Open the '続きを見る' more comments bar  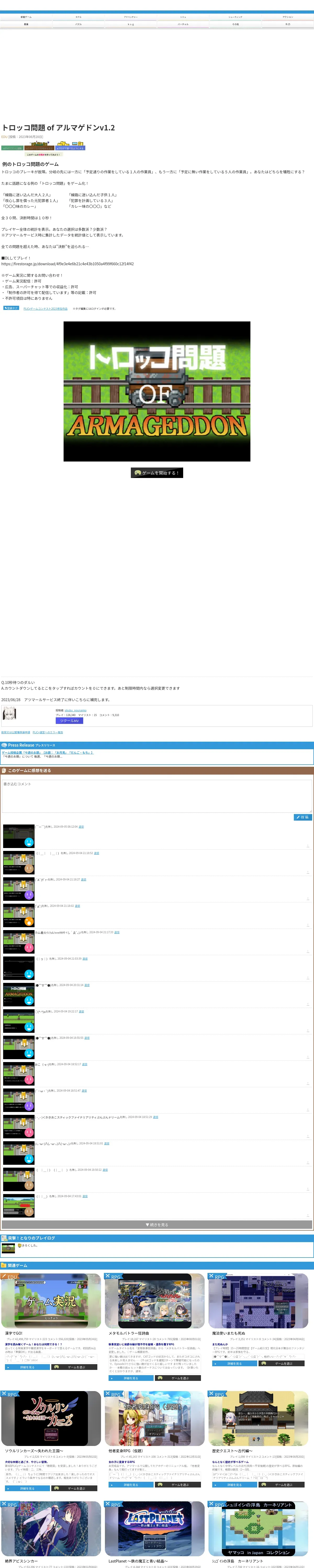coord(157,1225)
